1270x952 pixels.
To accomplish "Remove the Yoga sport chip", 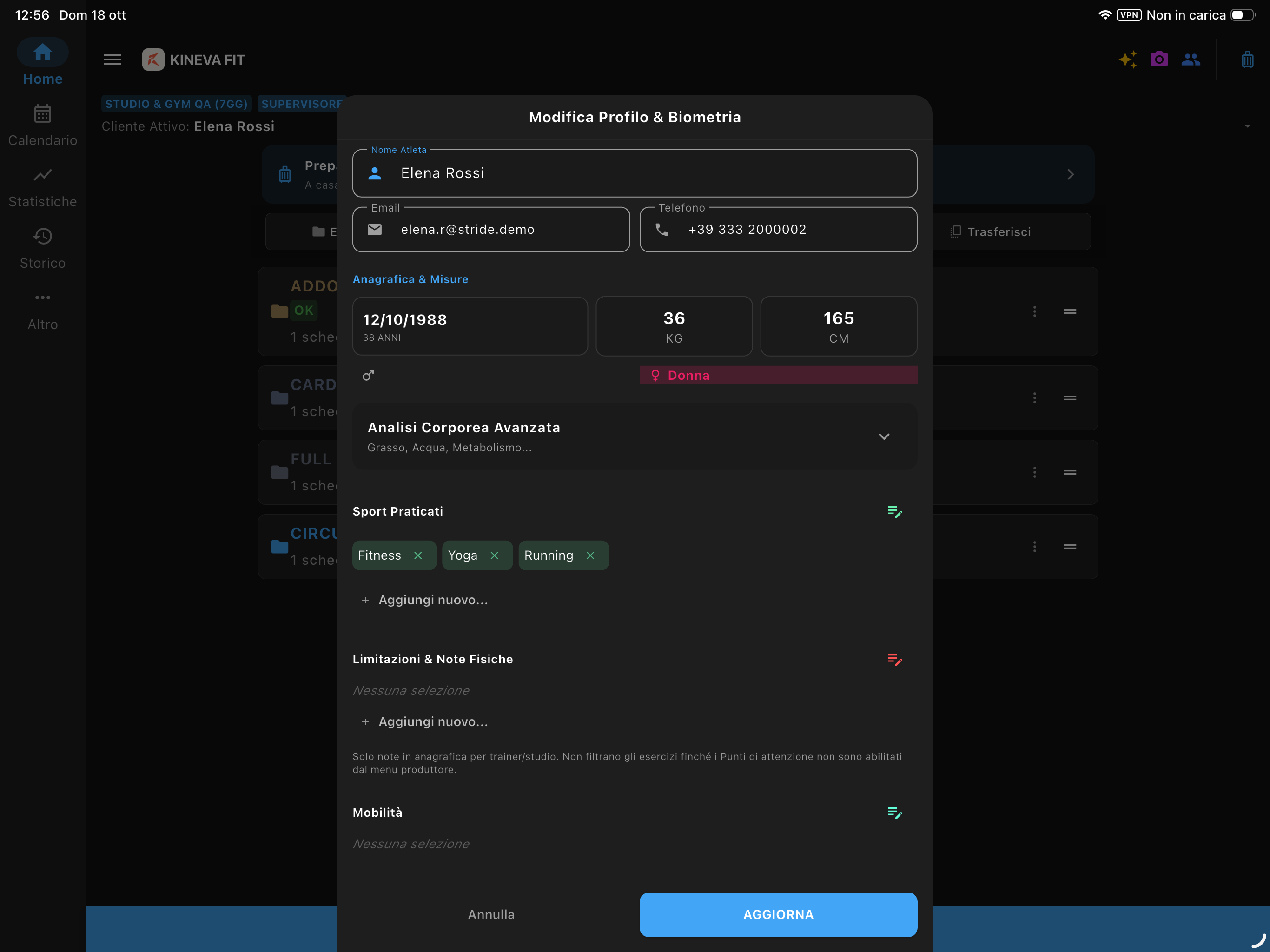I will (494, 555).
